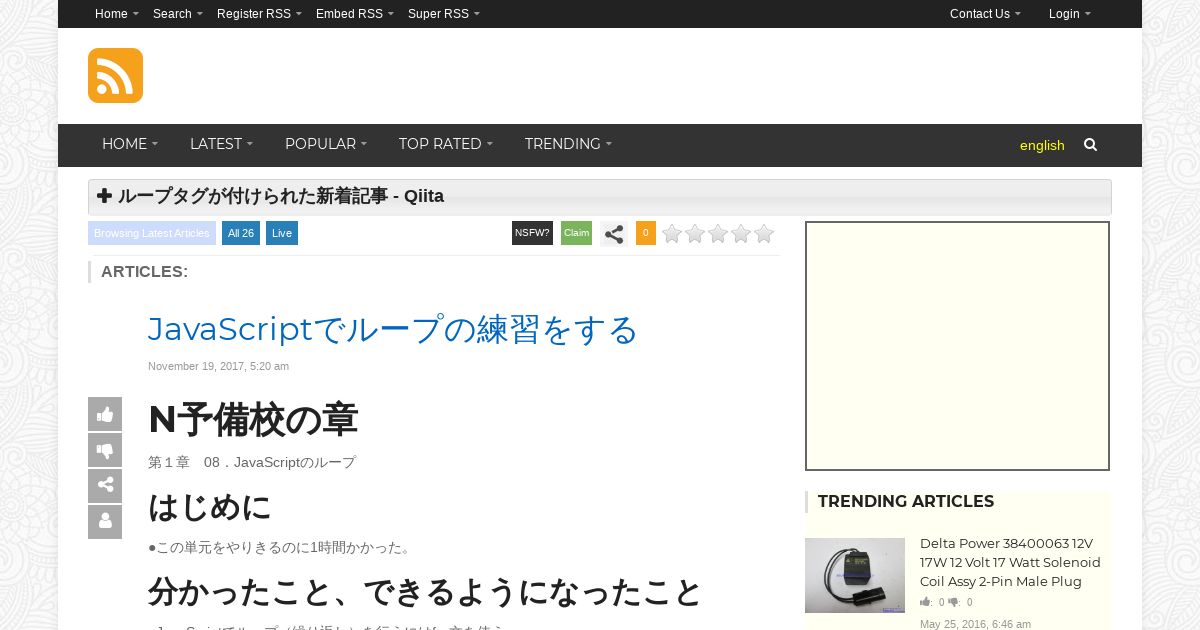Click the Live button

pos(282,233)
